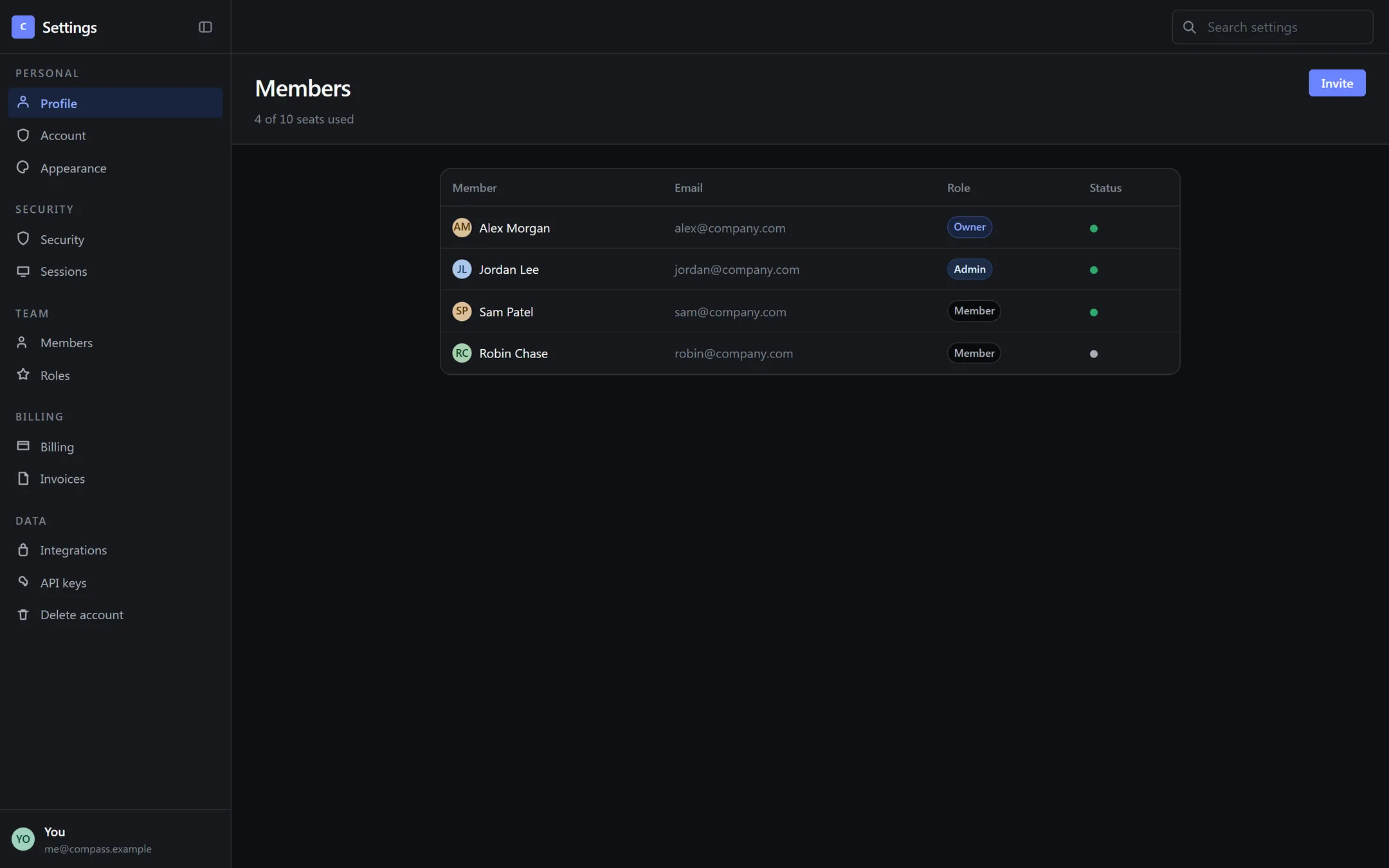Click Robin Chase's avatar thumbnail
The image size is (1389, 868).
462,353
